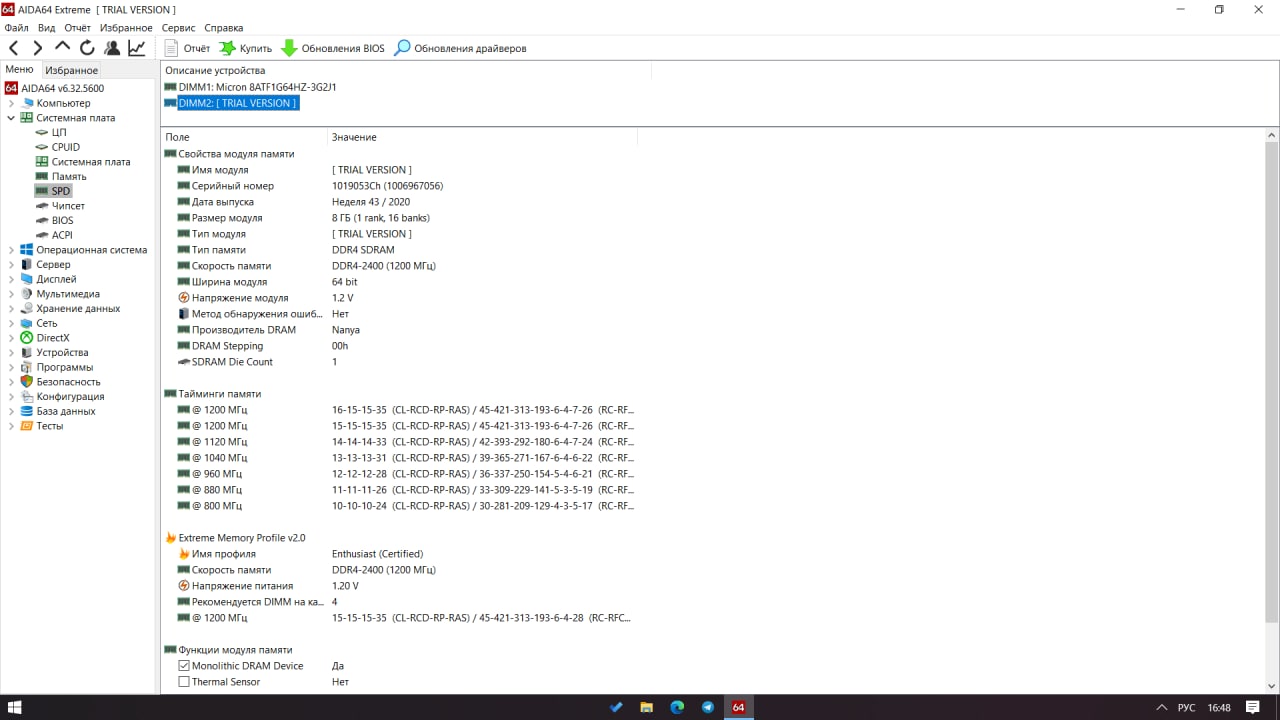Image resolution: width=1280 pixels, height=720 pixels.
Task: Click the Refresh icon in toolbar
Action: pyautogui.click(x=87, y=48)
